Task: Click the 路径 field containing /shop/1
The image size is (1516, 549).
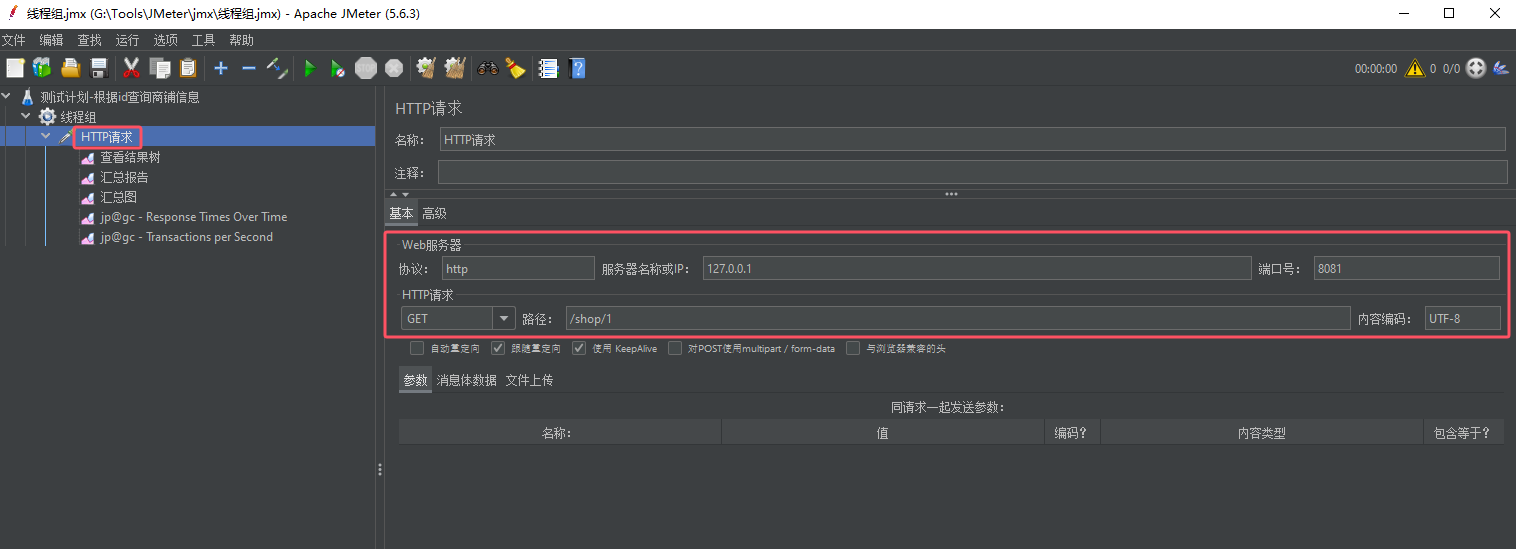Action: 957,318
